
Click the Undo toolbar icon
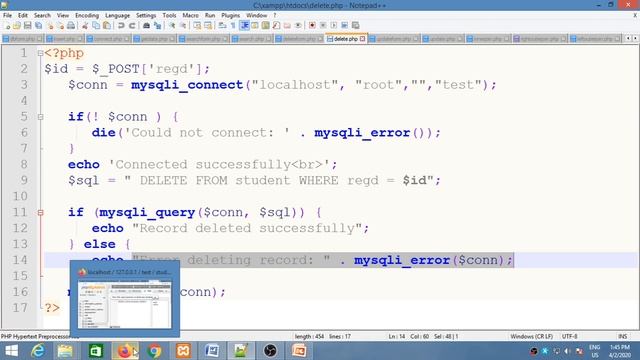pyautogui.click(x=121, y=26)
